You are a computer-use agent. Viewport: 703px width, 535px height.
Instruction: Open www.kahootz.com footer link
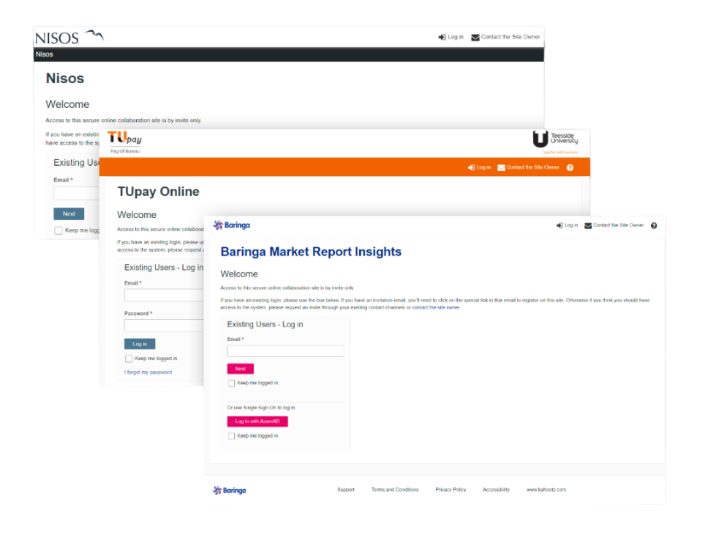[x=546, y=490]
